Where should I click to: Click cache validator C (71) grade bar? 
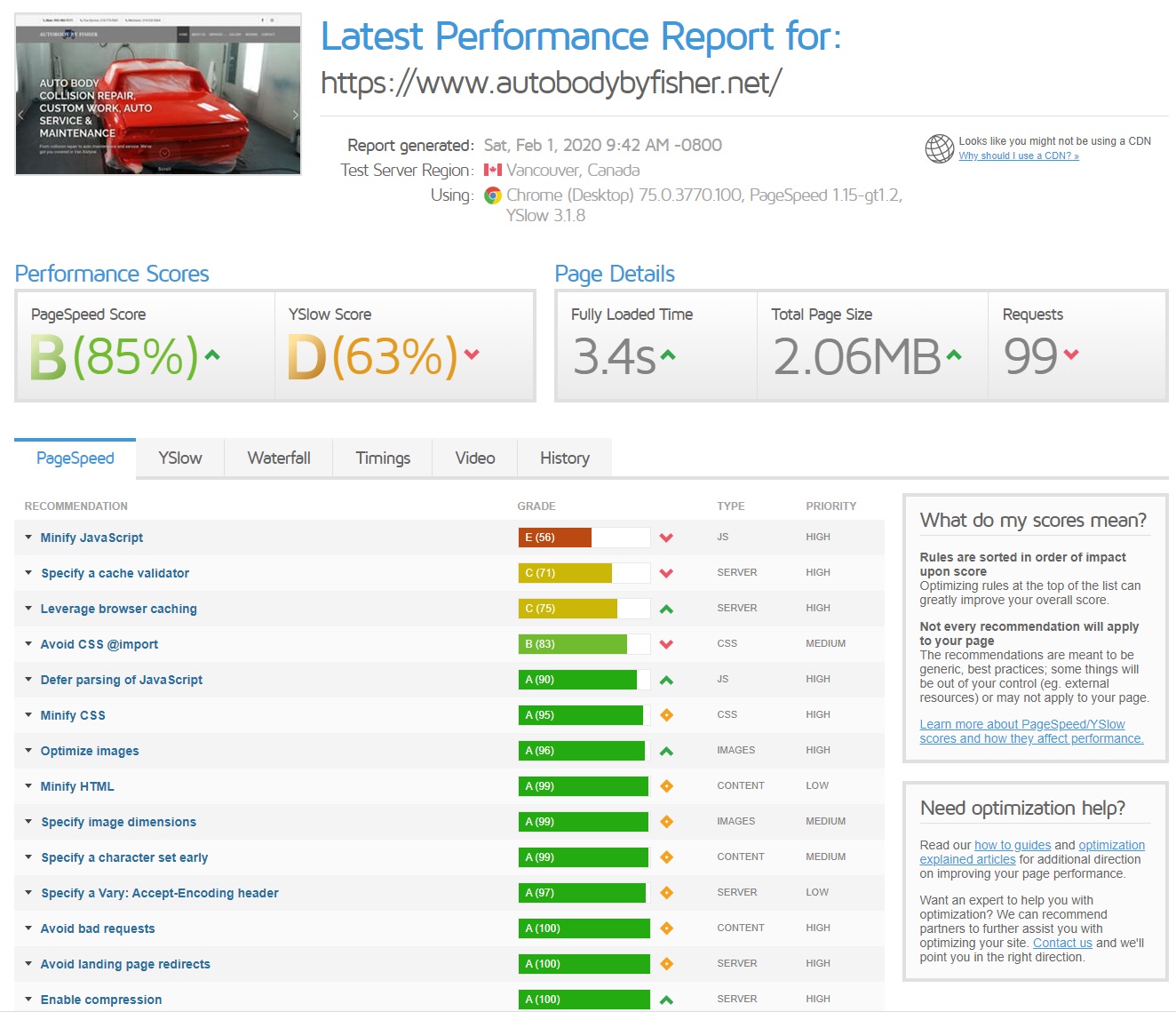click(584, 573)
